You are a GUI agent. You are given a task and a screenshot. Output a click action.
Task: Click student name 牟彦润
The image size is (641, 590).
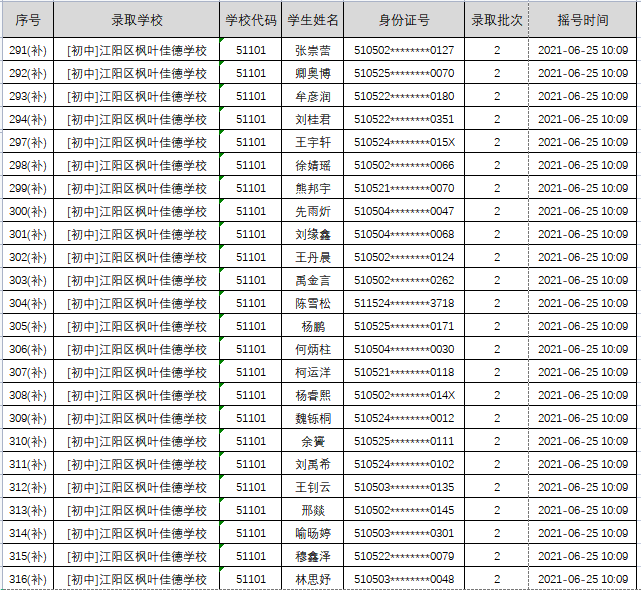click(313, 96)
